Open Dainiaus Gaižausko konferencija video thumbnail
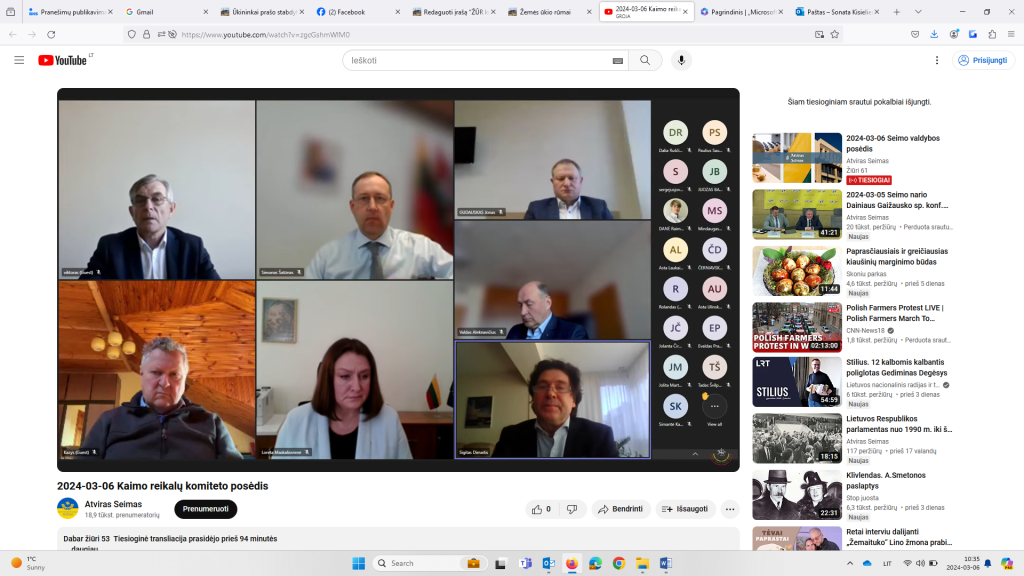Viewport: 1024px width, 576px height. [797, 214]
